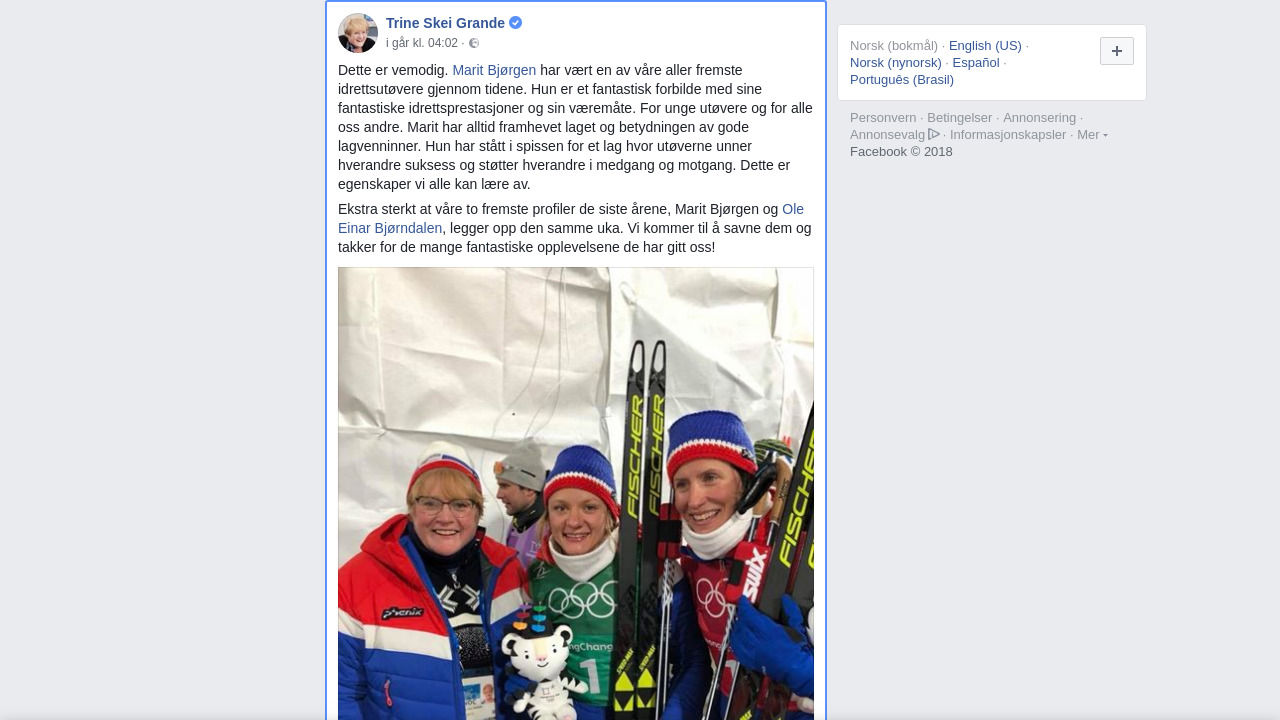Open the Annonsevalg footer link
This screenshot has height=720, width=1280.
(888, 134)
